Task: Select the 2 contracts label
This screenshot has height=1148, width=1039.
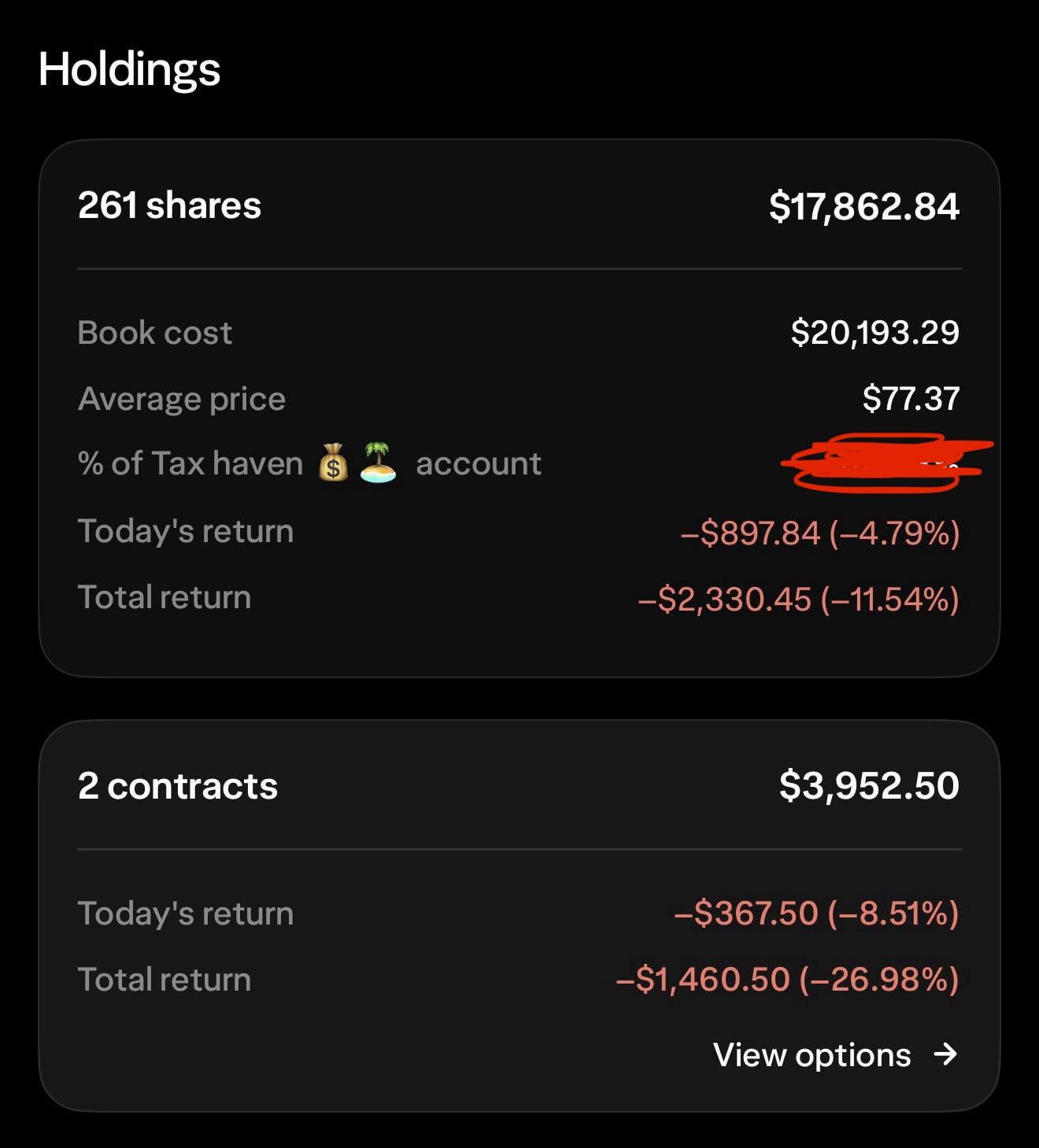Action: 178,786
